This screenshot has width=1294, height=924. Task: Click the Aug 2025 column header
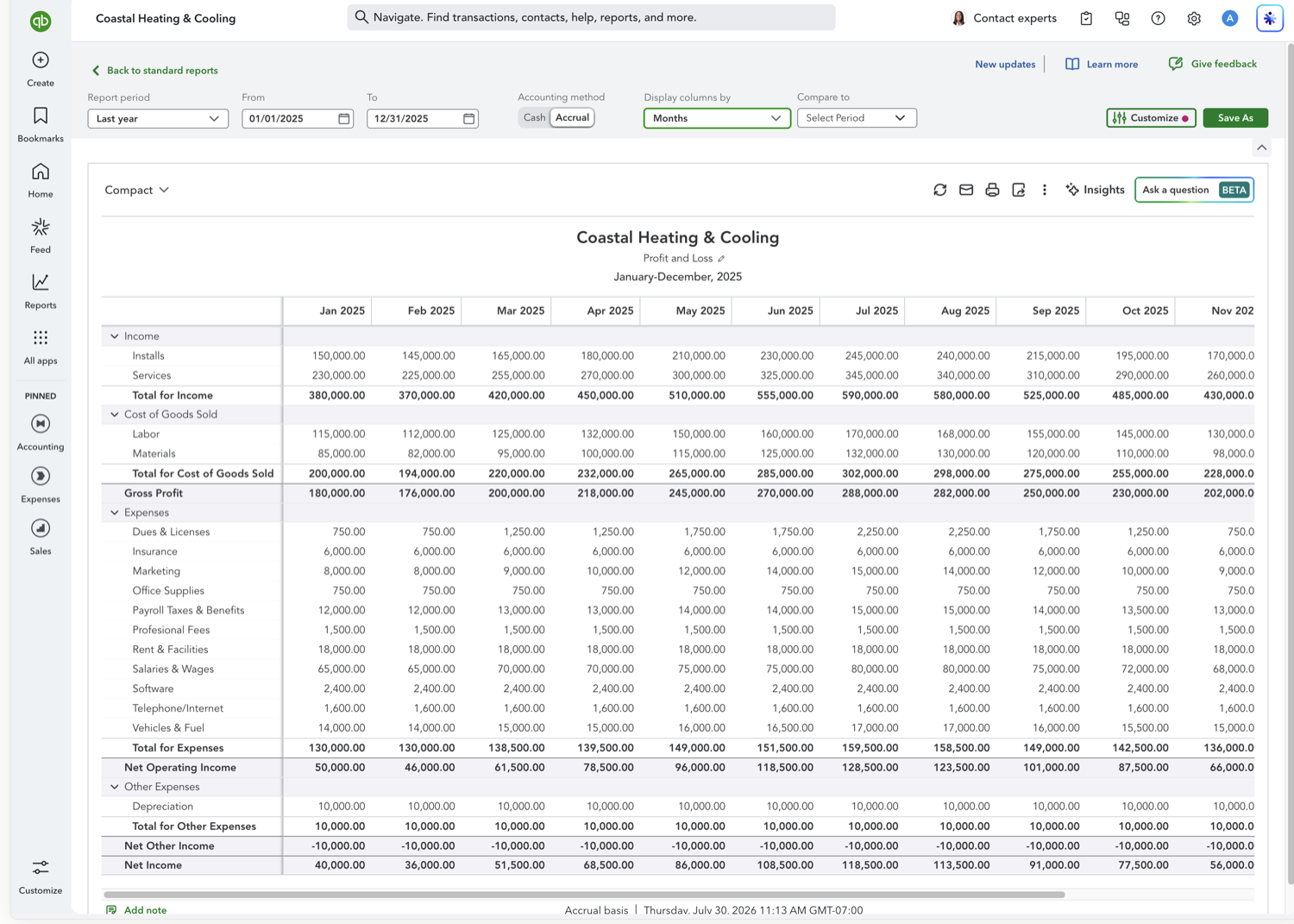965,311
